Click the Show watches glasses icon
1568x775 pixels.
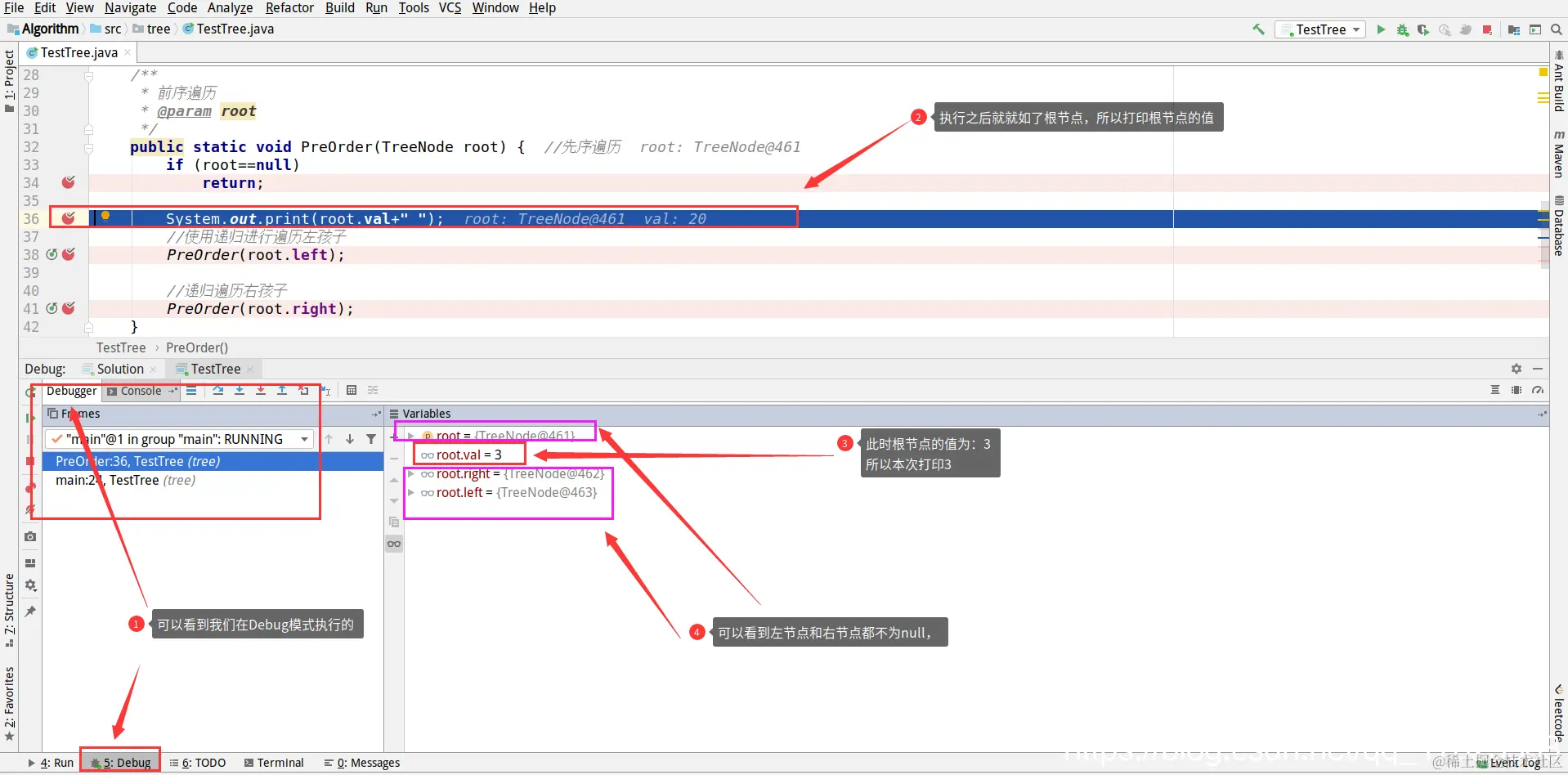point(394,544)
